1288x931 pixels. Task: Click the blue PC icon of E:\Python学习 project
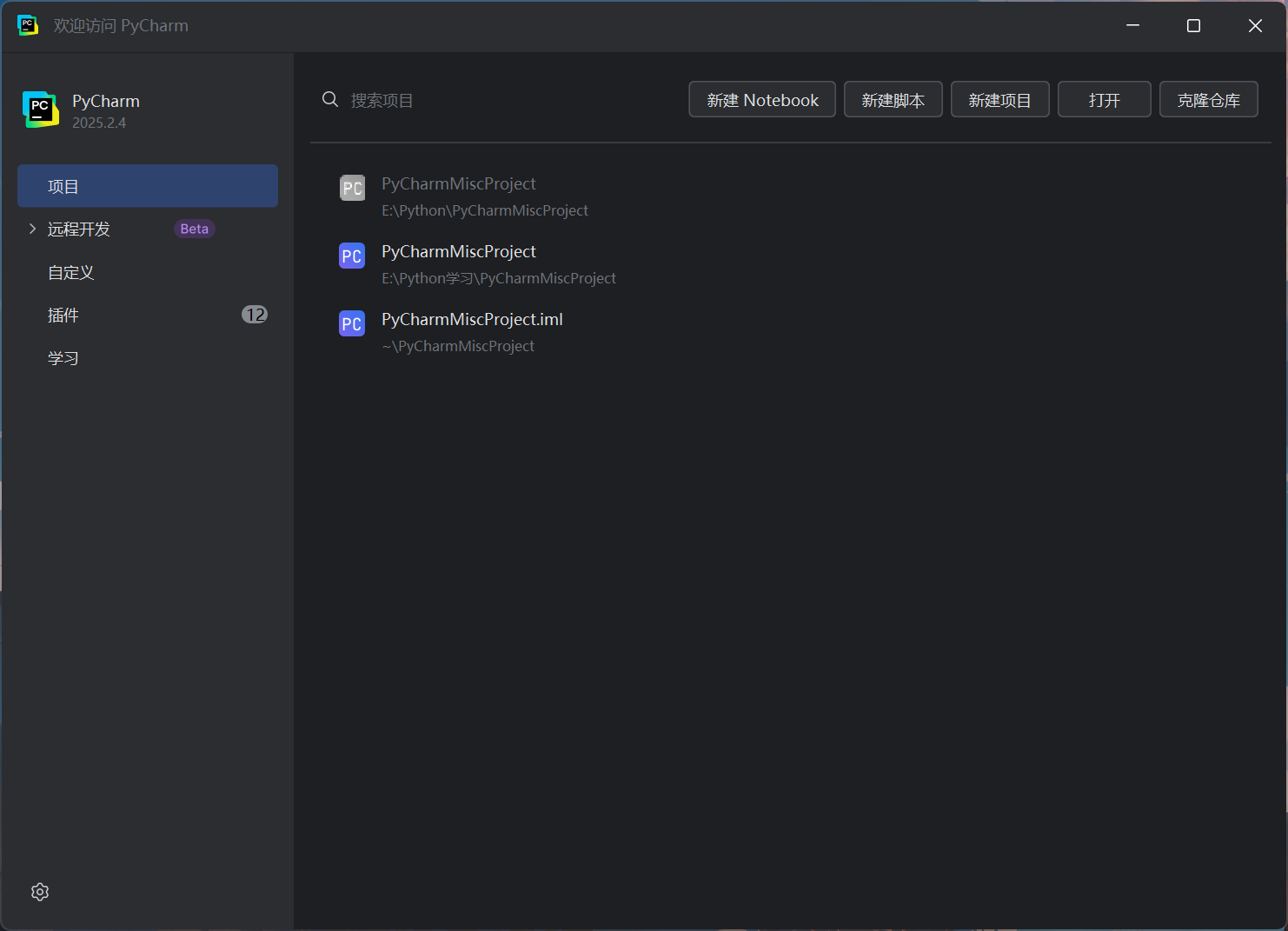click(352, 256)
